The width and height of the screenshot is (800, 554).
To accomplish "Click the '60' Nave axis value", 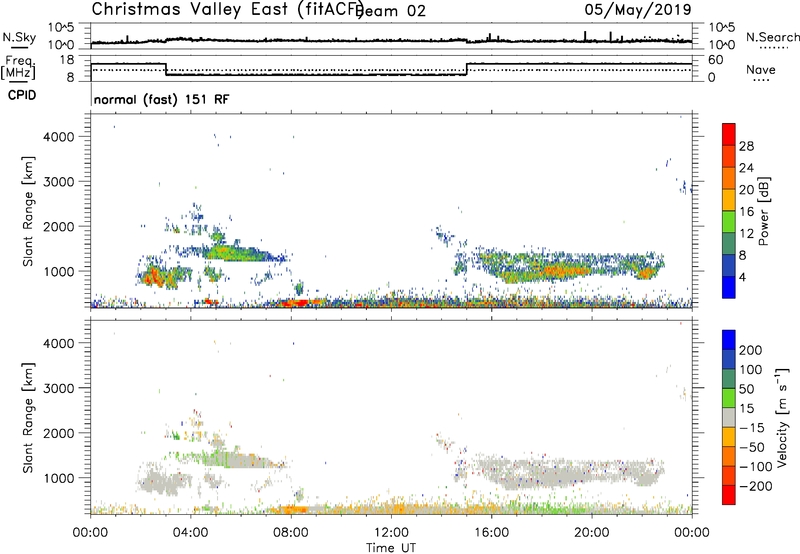I will click(x=716, y=60).
